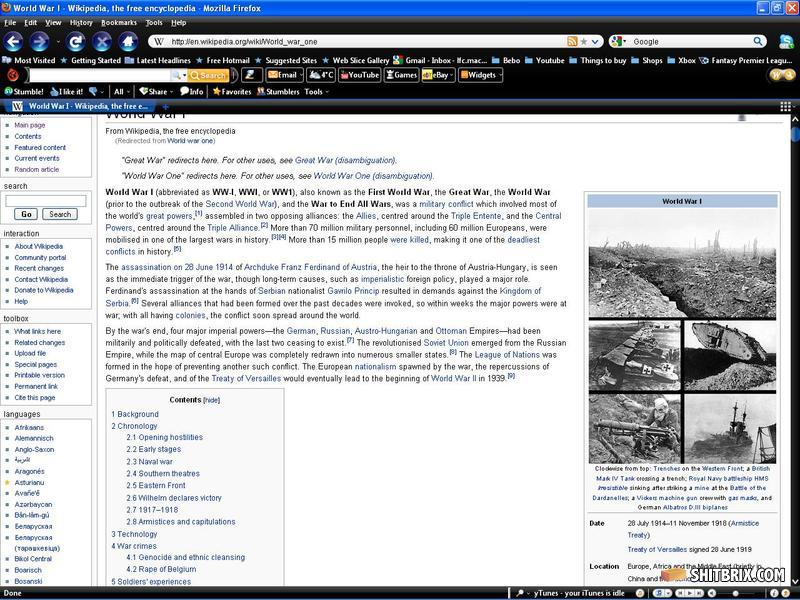Click the YouTube toolbar button
Image resolution: width=800 pixels, height=600 pixels.
(x=360, y=75)
